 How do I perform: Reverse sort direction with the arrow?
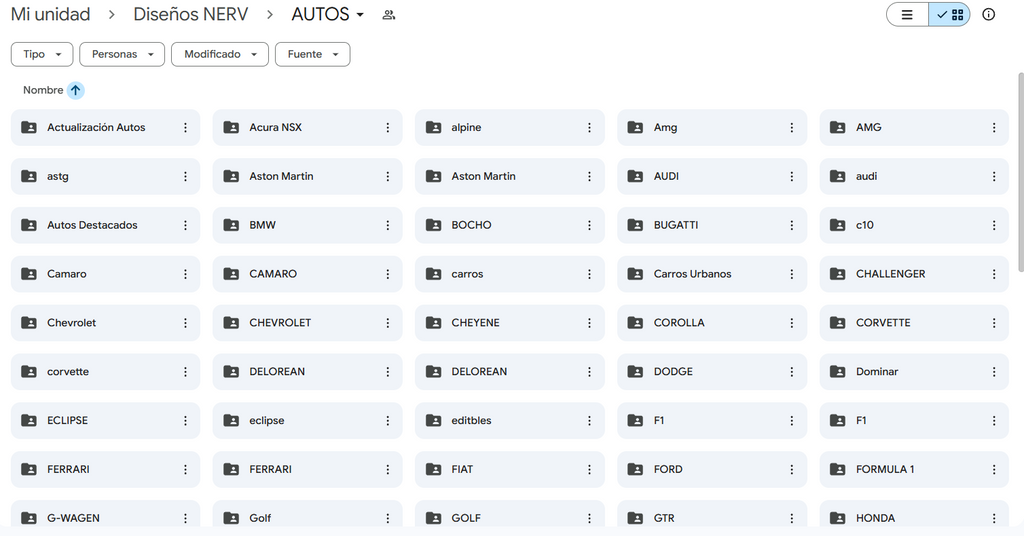pos(76,90)
